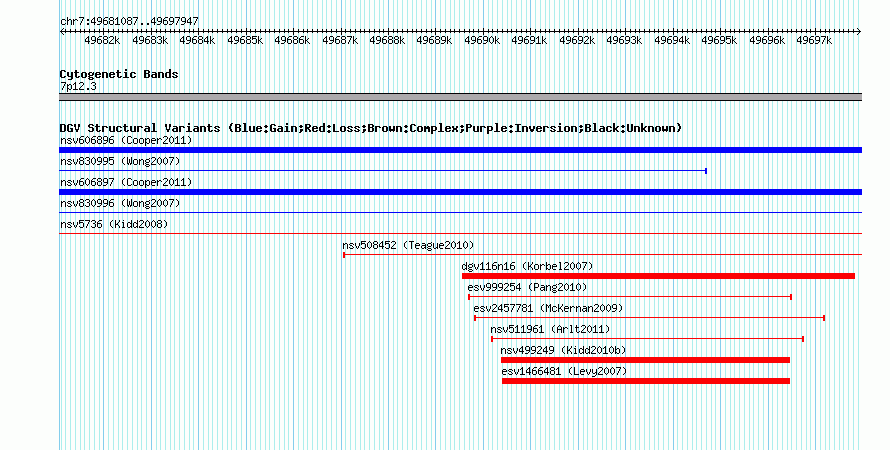This screenshot has height=450, width=890.
Task: Click the nsv499249 (Kidd2010b) label
Action: coord(563,350)
